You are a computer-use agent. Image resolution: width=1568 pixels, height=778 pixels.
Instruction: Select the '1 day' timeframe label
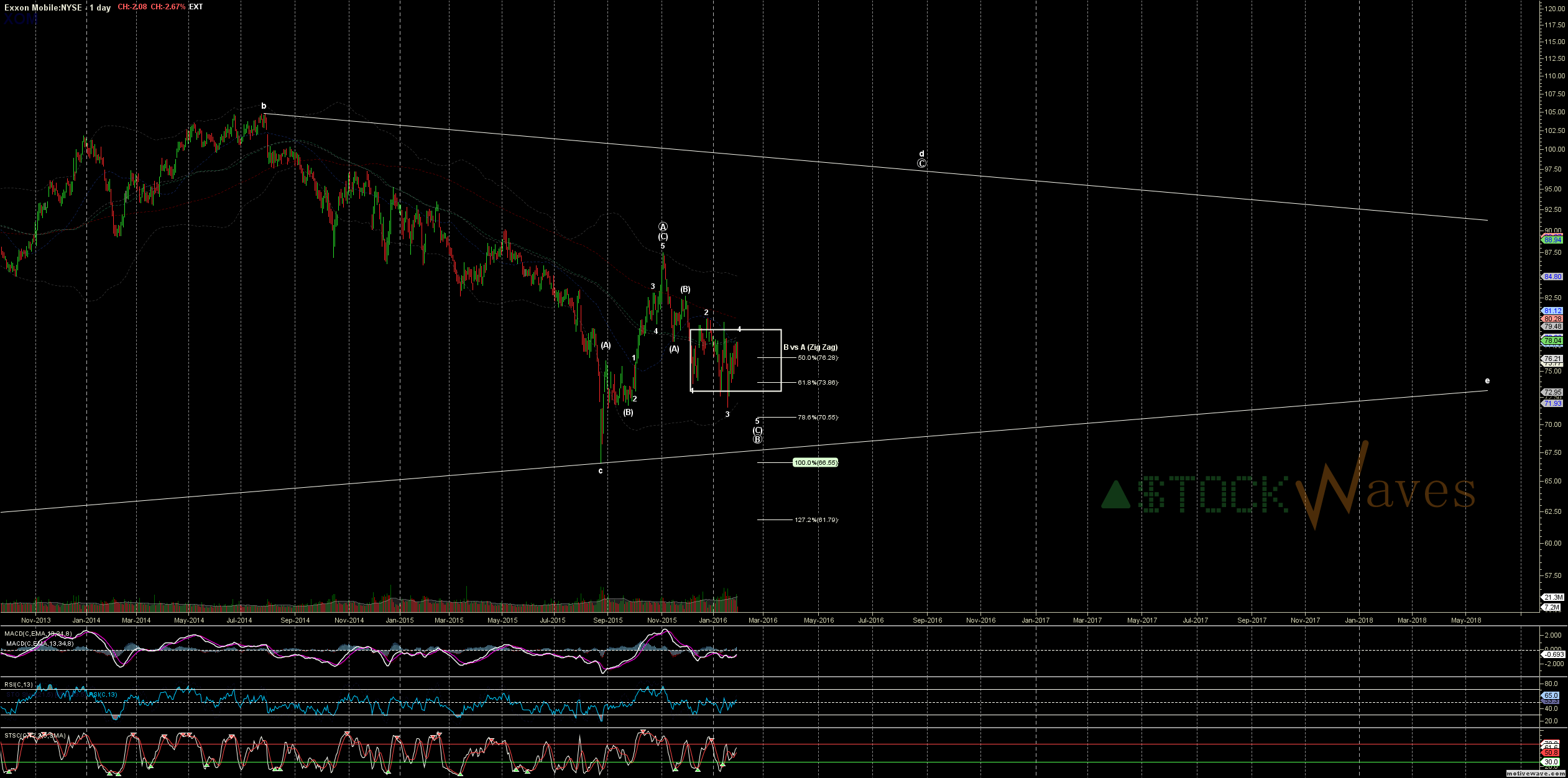pyautogui.click(x=100, y=7)
